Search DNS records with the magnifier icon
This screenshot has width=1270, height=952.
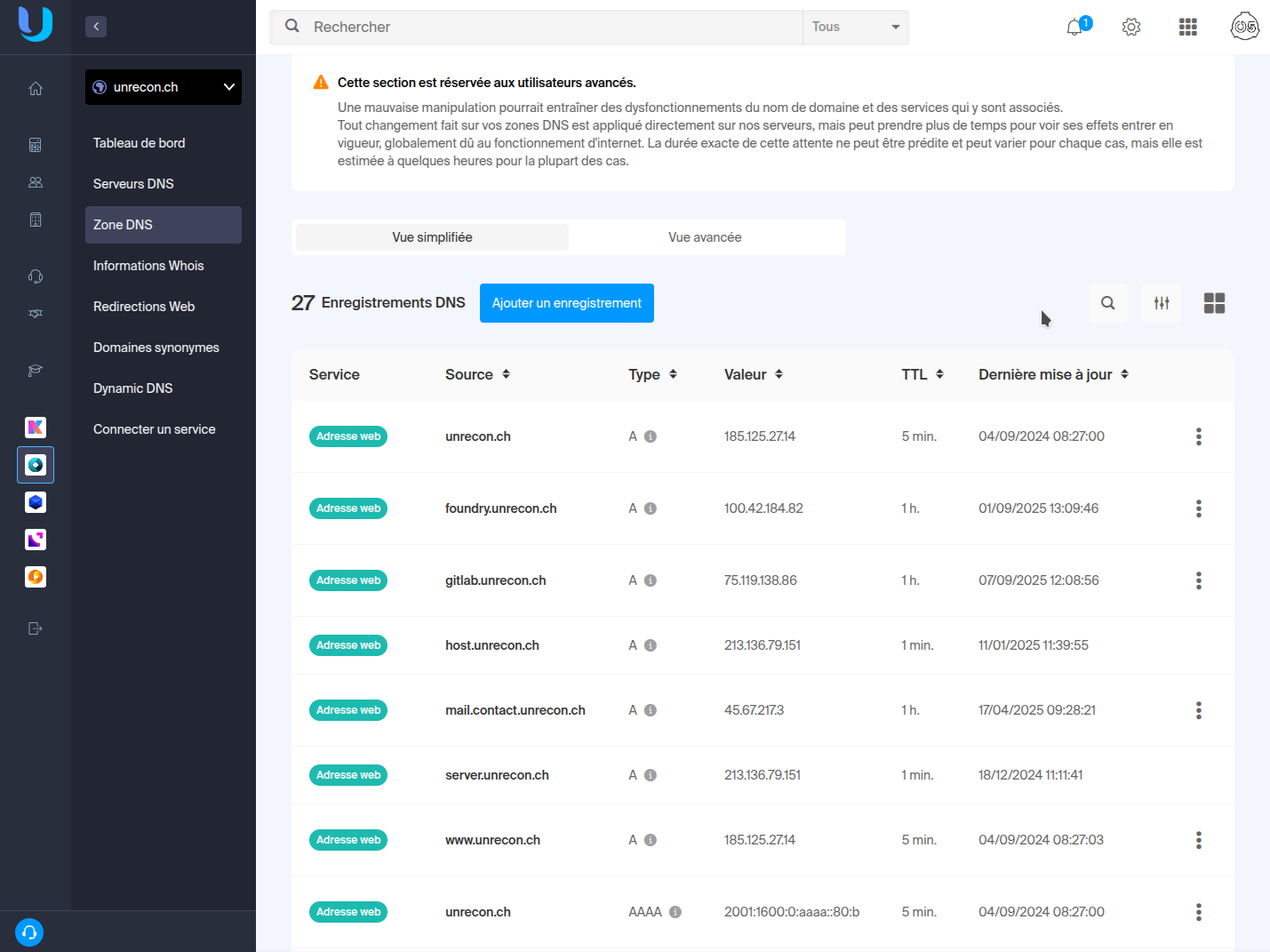[1108, 303]
